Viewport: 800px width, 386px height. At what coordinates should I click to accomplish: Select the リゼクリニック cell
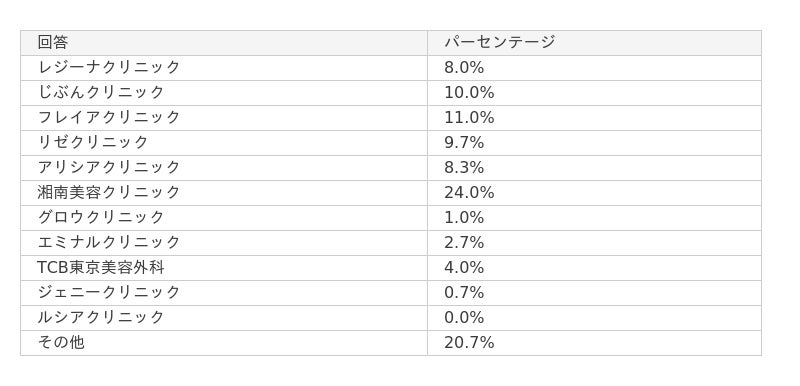[224, 143]
